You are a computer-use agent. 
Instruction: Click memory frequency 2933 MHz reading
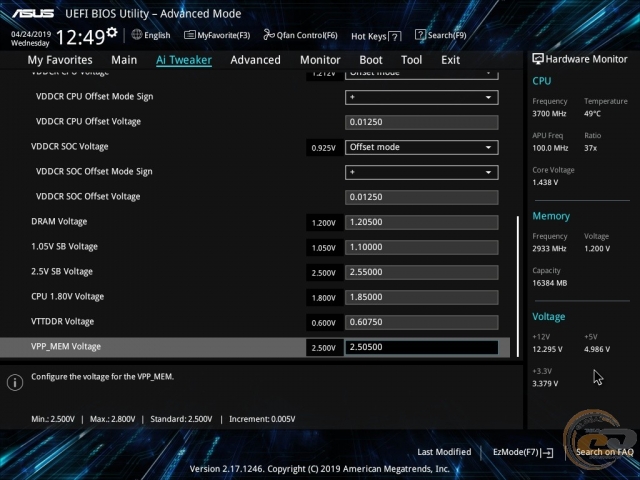pyautogui.click(x=549, y=249)
